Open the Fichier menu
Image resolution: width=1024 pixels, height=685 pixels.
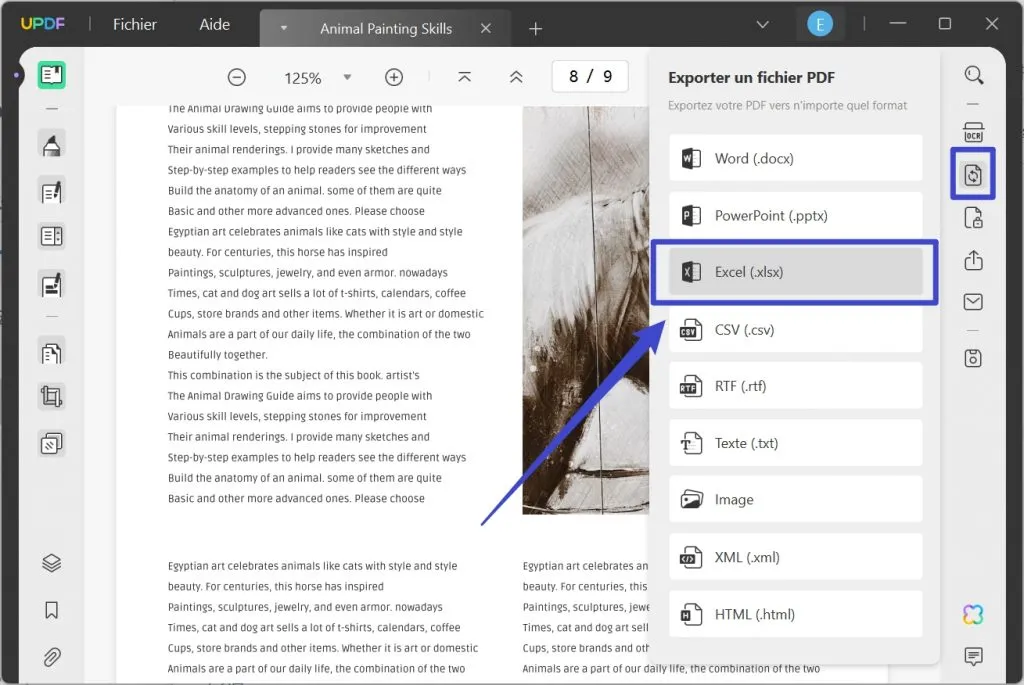click(134, 24)
